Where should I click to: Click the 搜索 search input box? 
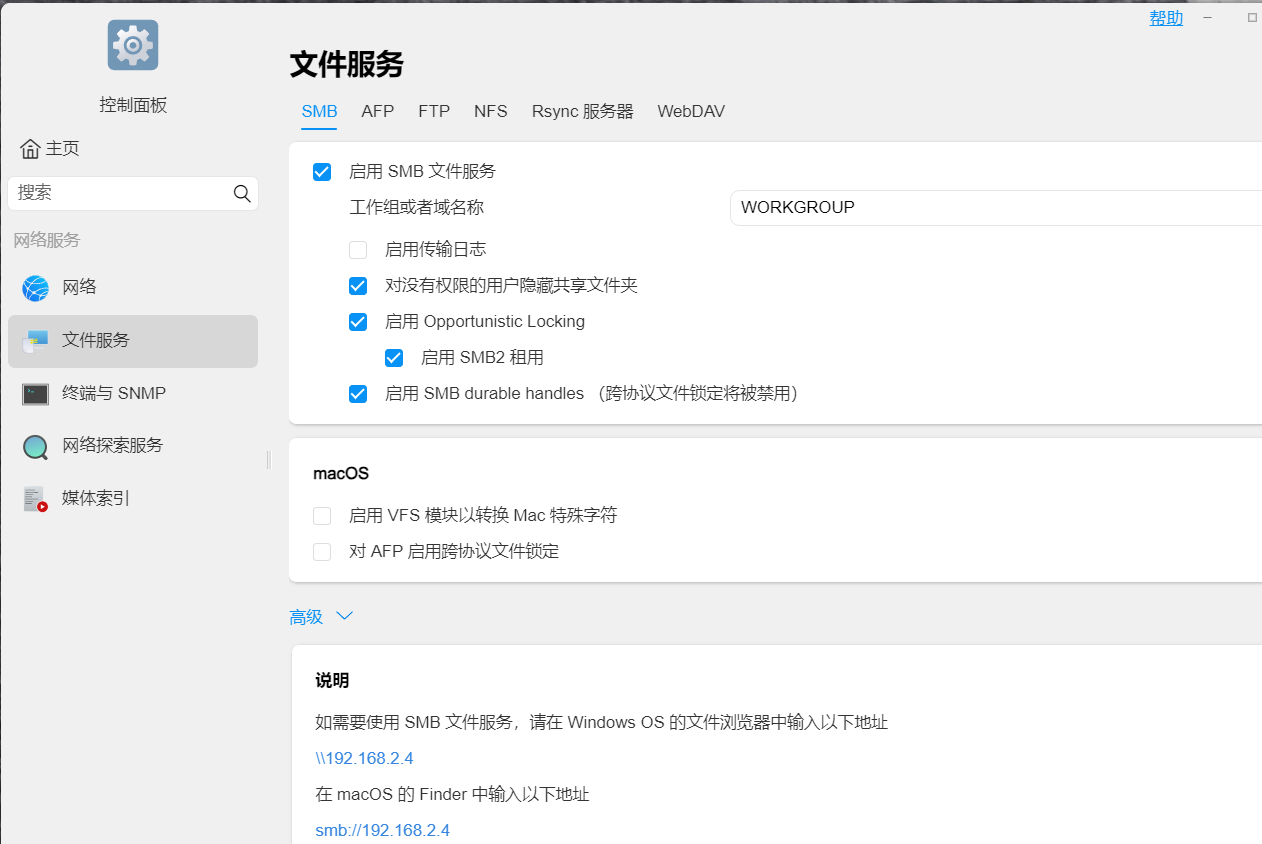tap(120, 193)
